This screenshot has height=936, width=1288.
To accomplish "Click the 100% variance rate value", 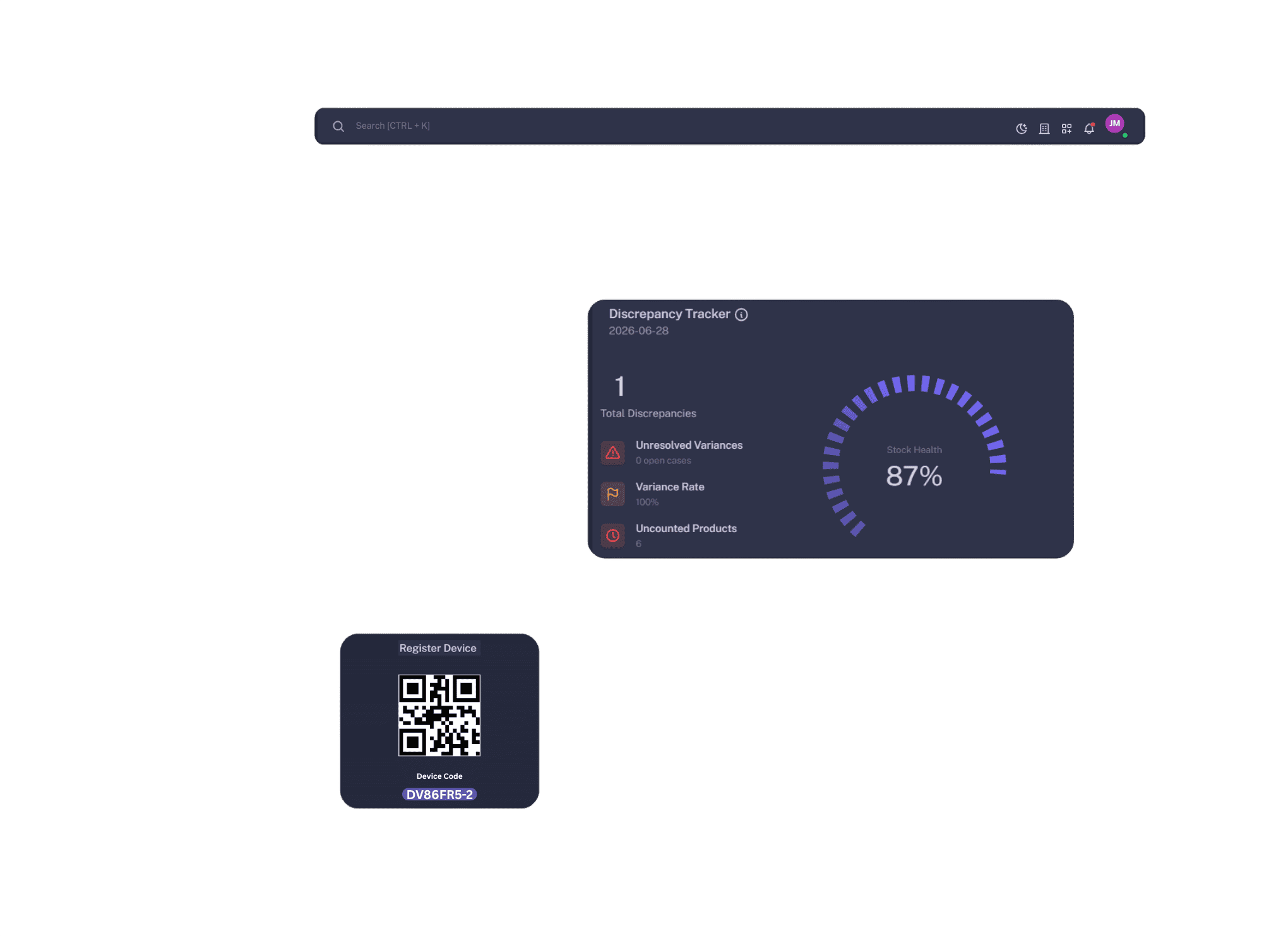I will pyautogui.click(x=647, y=502).
